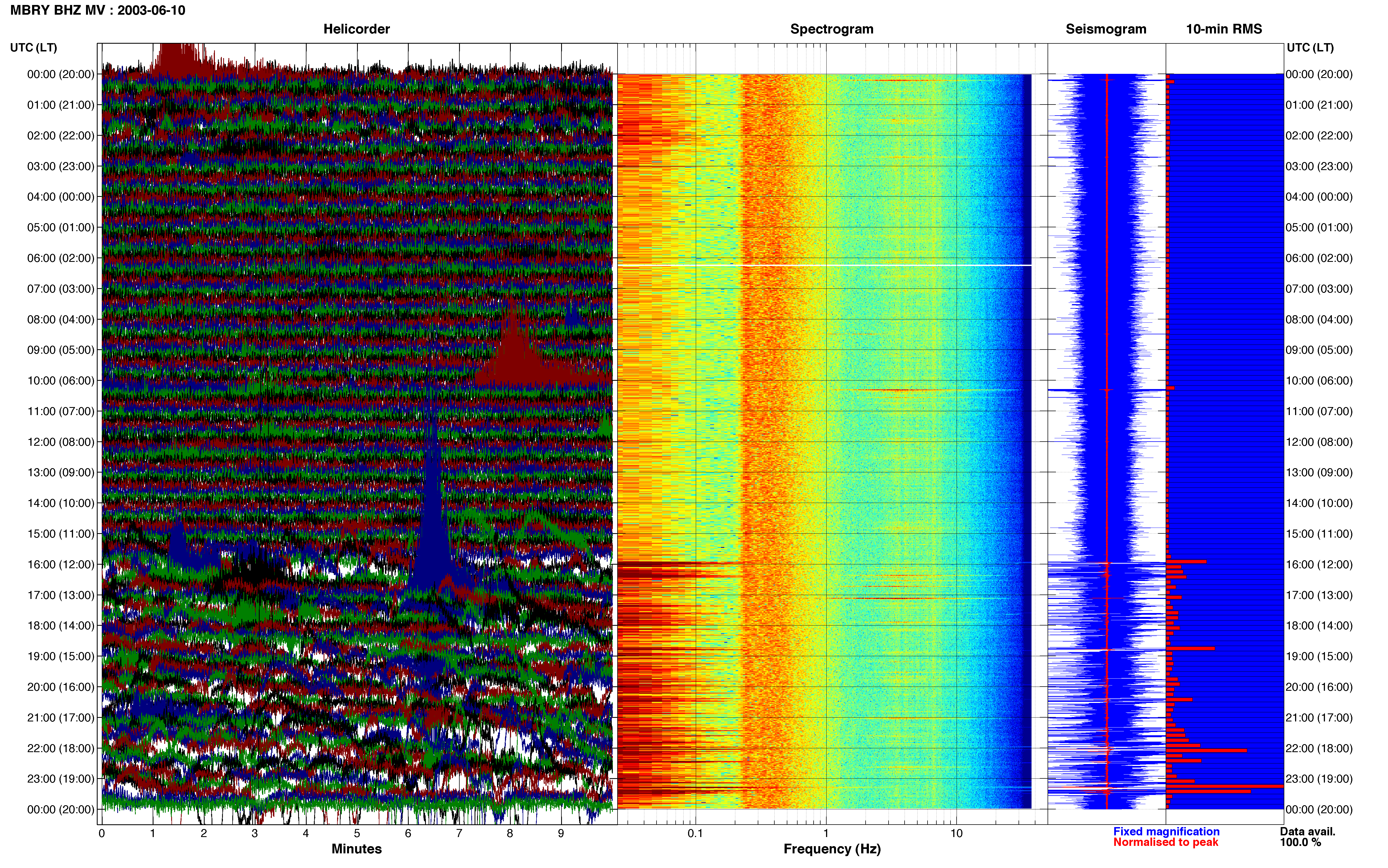
Task: Click right time label '07:00 (03:00)'
Action: tap(1319, 289)
